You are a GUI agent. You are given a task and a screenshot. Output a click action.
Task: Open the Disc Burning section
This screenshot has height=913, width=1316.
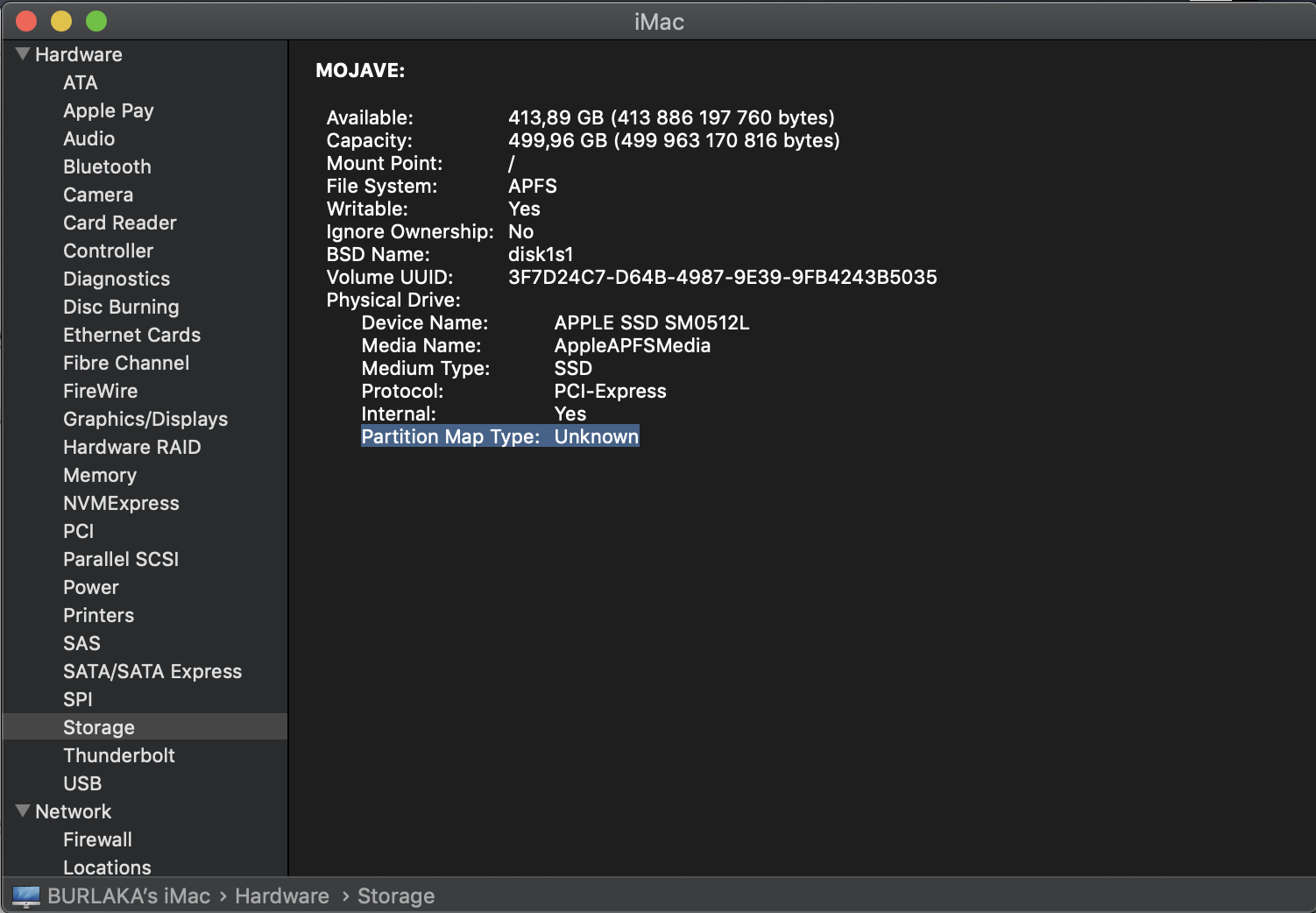pos(121,307)
